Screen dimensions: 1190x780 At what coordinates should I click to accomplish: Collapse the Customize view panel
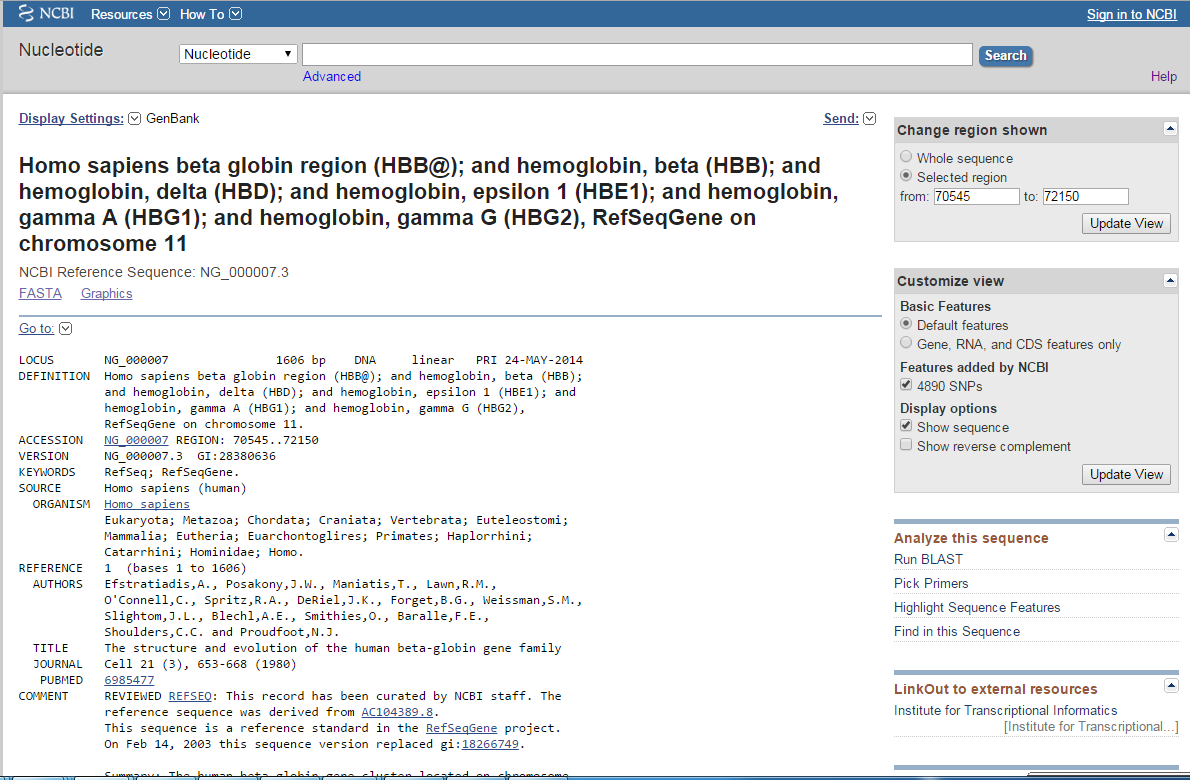pos(1169,280)
